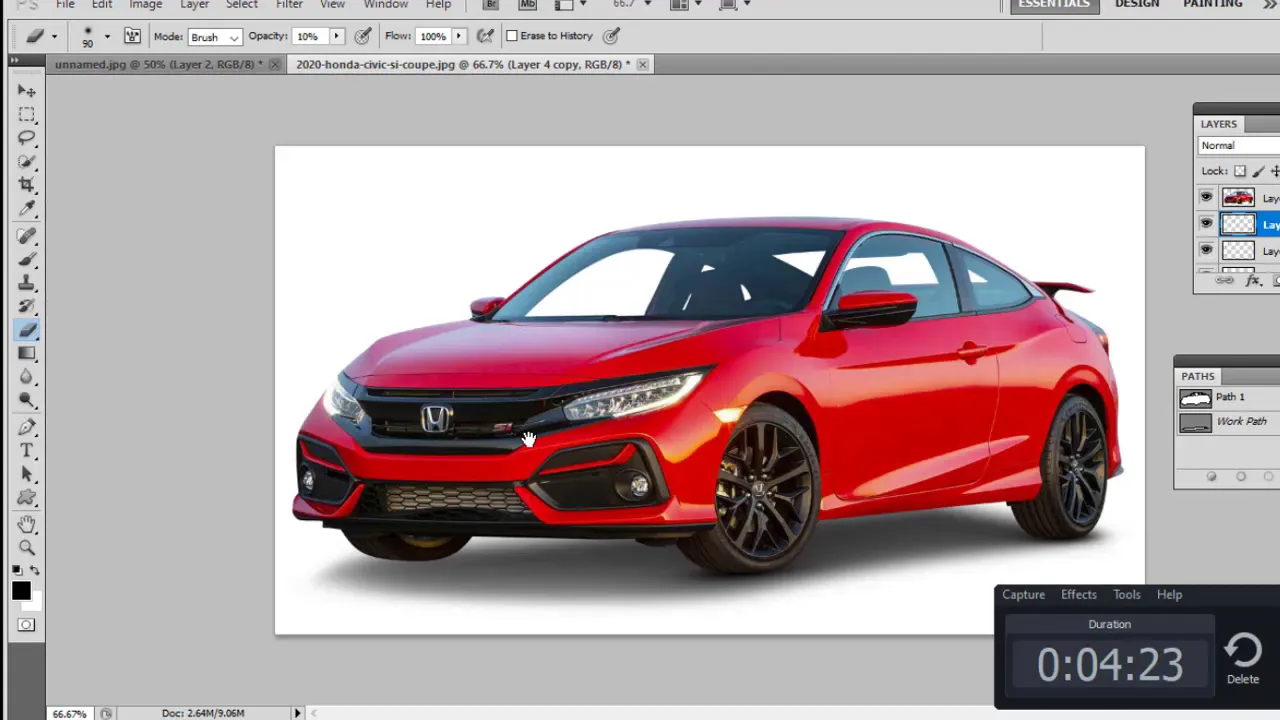Select the Hand tool
This screenshot has width=1280, height=720.
27,525
